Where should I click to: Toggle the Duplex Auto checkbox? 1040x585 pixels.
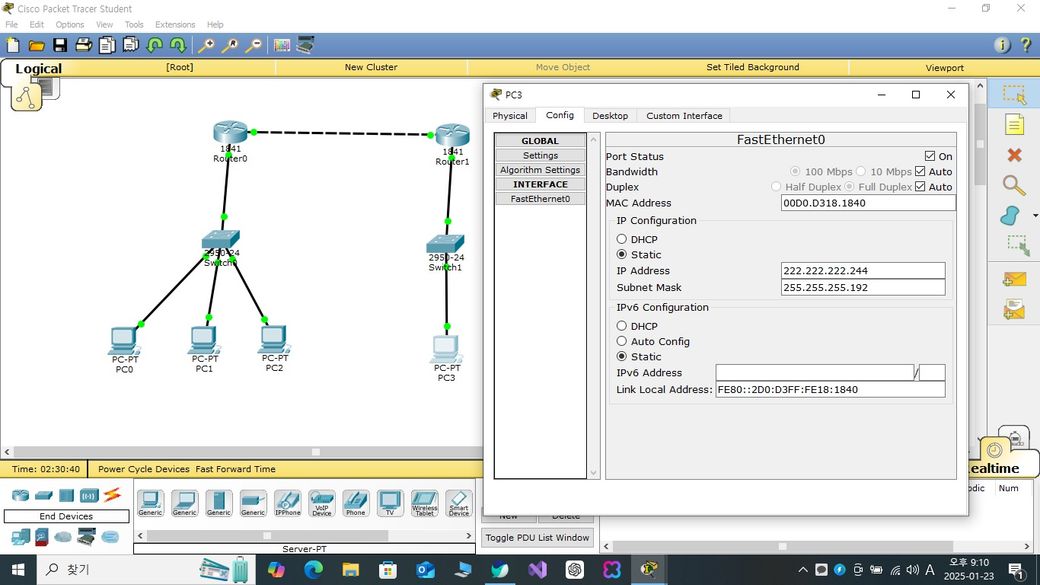click(x=921, y=187)
